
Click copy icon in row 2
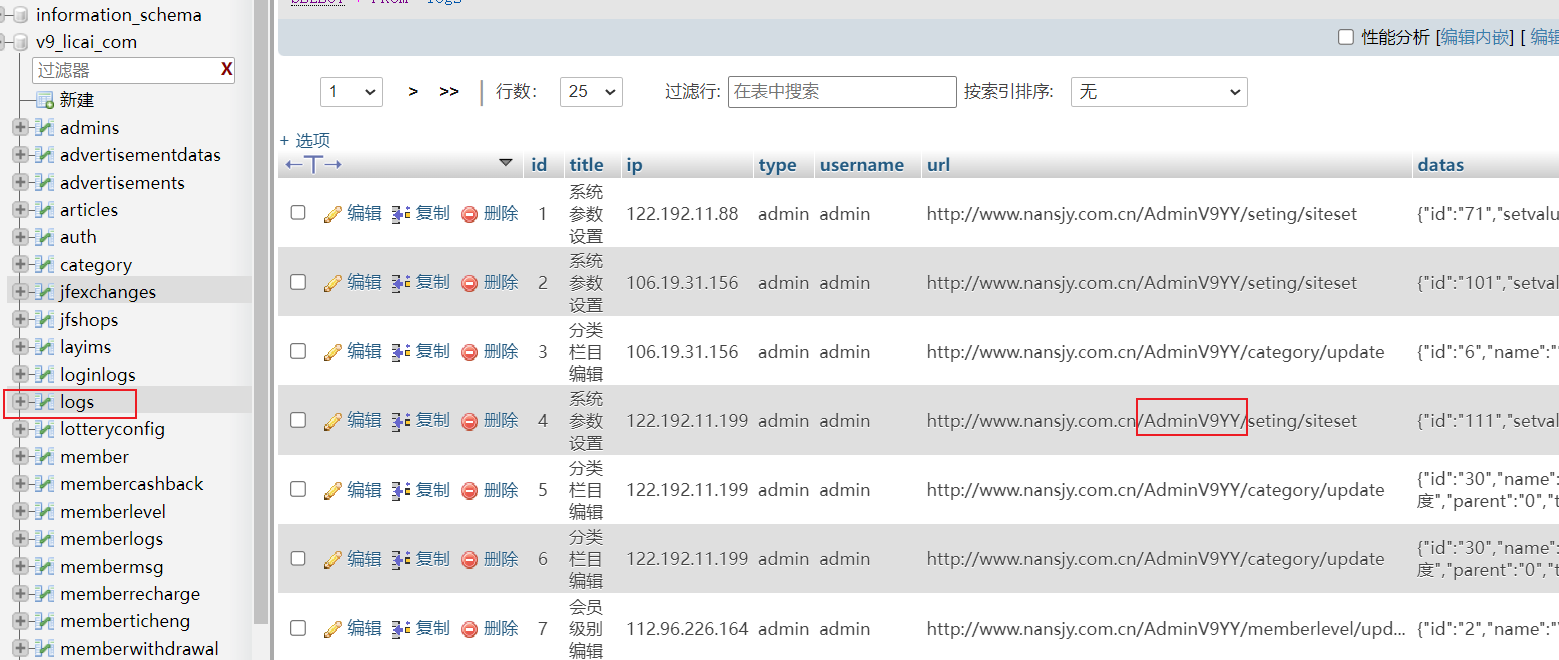tap(402, 283)
